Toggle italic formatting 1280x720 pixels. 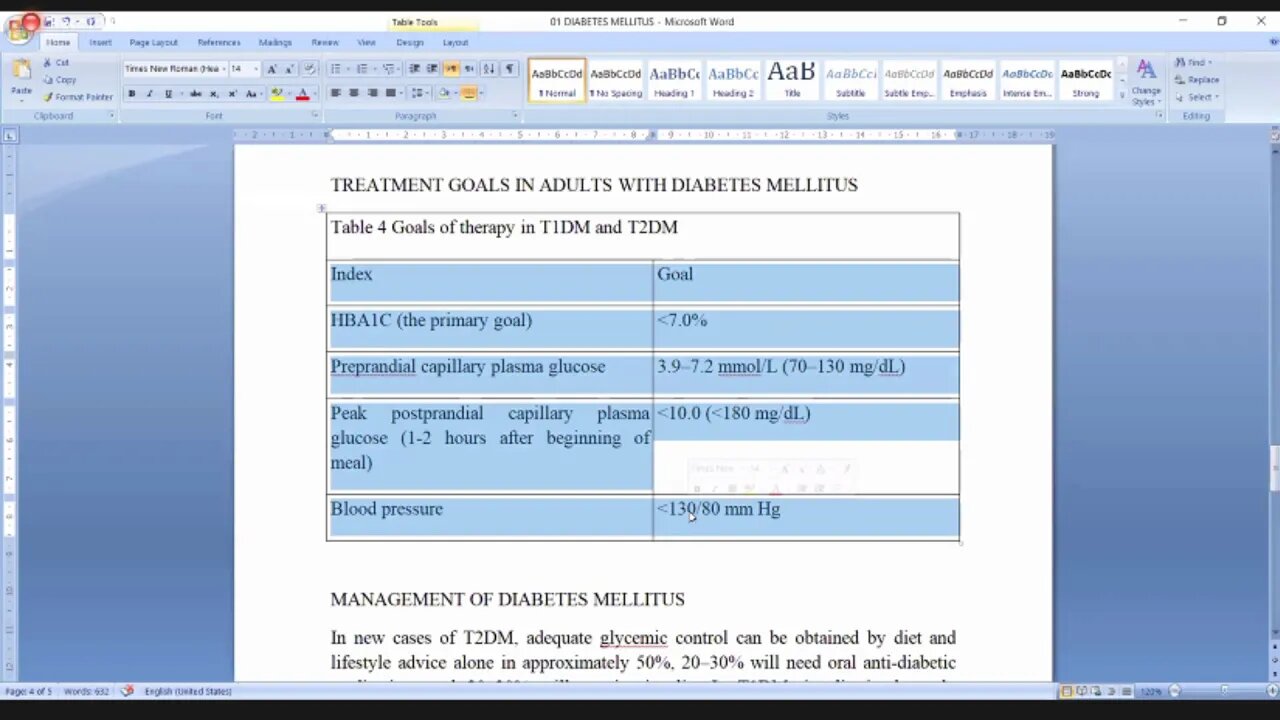[x=150, y=94]
